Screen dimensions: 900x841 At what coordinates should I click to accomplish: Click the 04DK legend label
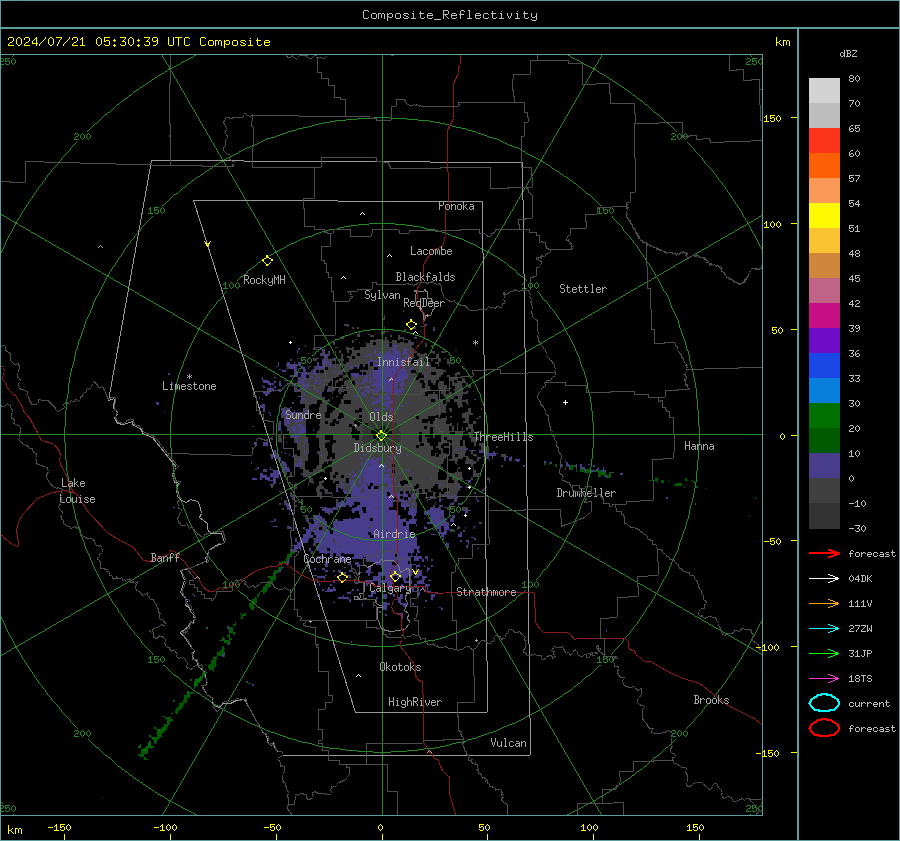(x=860, y=578)
